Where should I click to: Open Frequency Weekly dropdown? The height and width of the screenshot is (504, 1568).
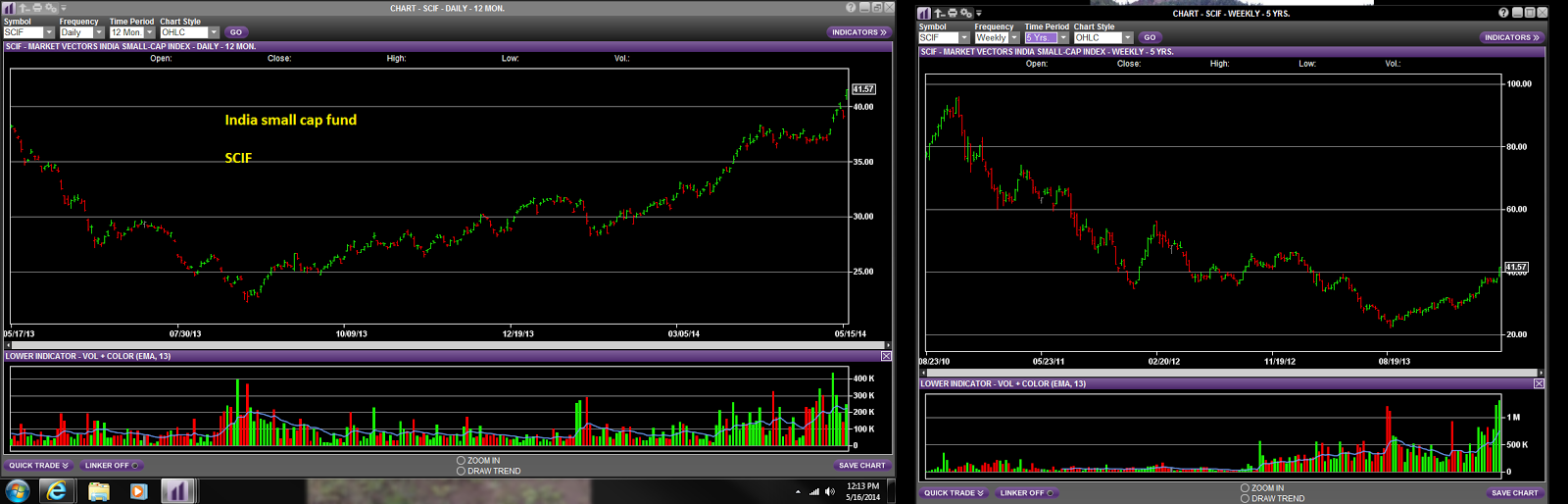point(1014,37)
